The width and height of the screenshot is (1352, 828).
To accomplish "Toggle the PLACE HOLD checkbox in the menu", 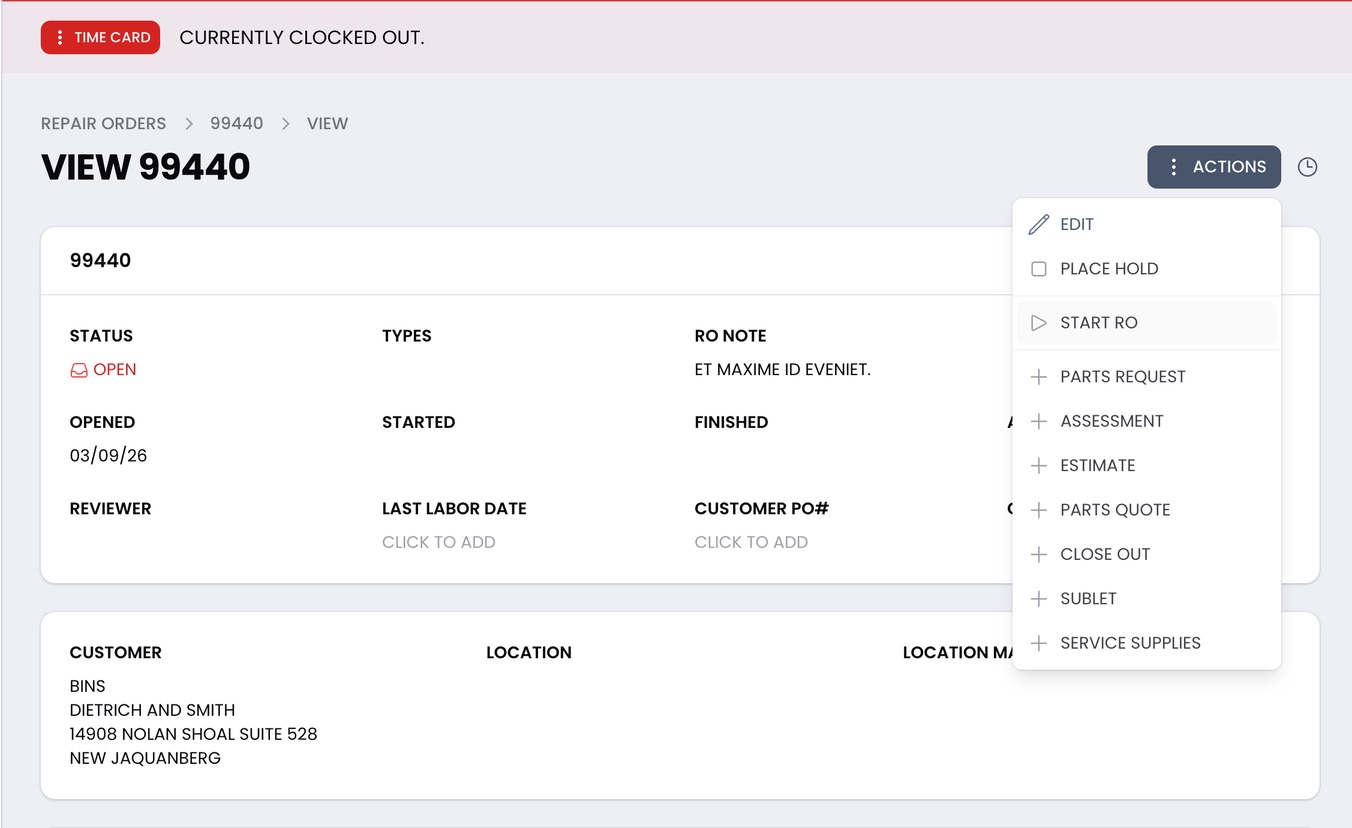I will point(1039,268).
